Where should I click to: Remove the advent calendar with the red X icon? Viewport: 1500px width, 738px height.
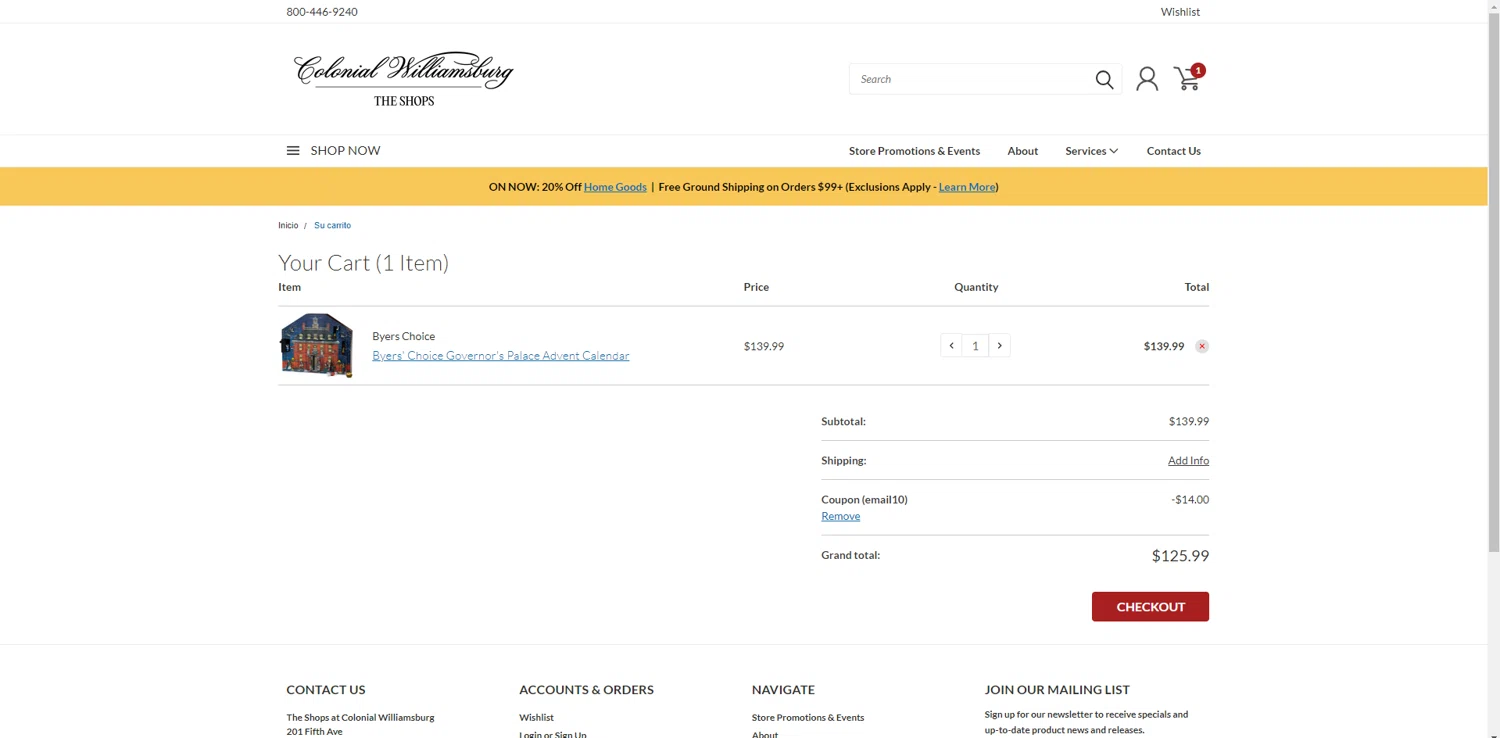(x=1202, y=346)
